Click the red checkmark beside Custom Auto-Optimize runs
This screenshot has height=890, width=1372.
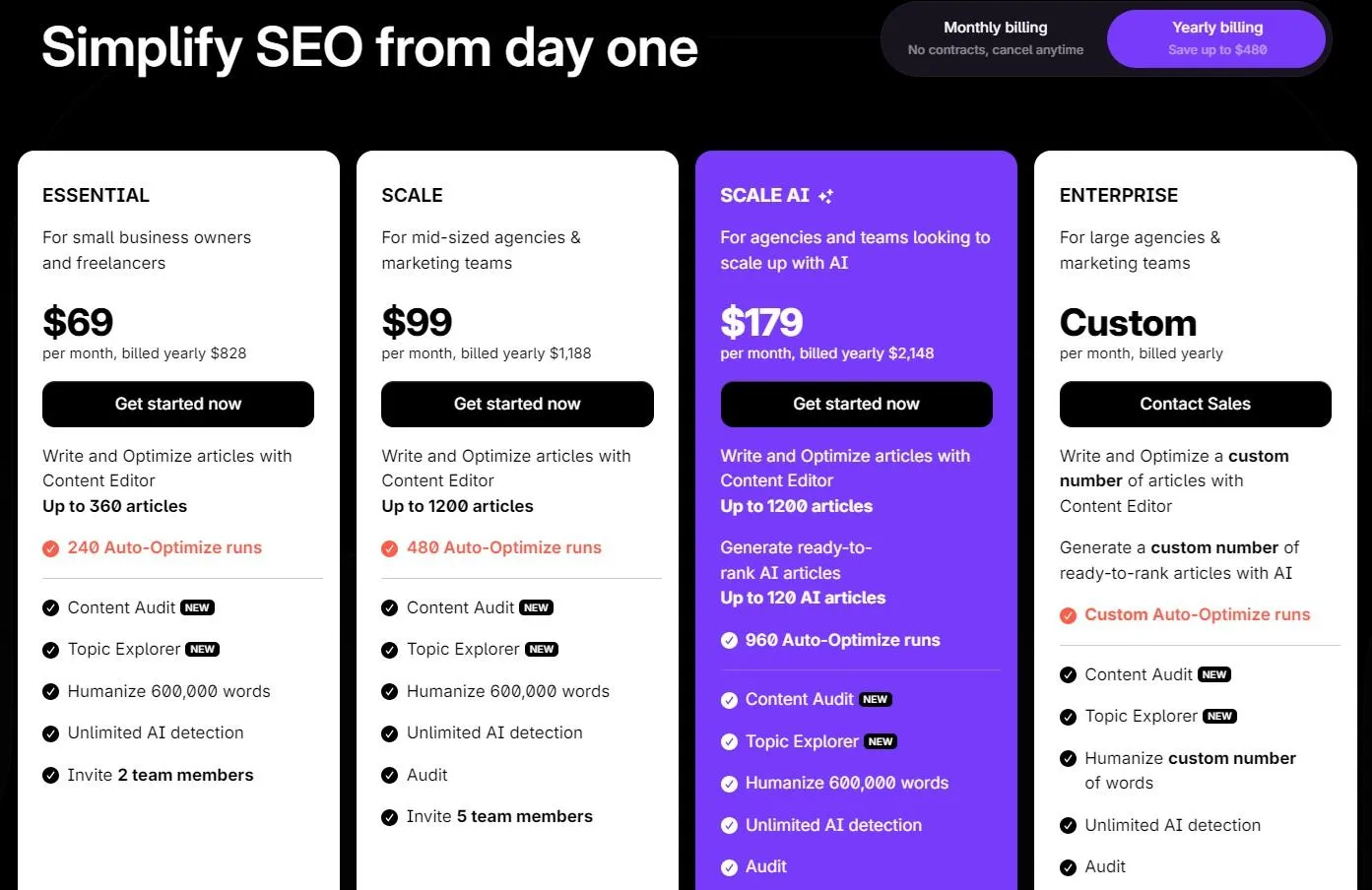click(1068, 615)
